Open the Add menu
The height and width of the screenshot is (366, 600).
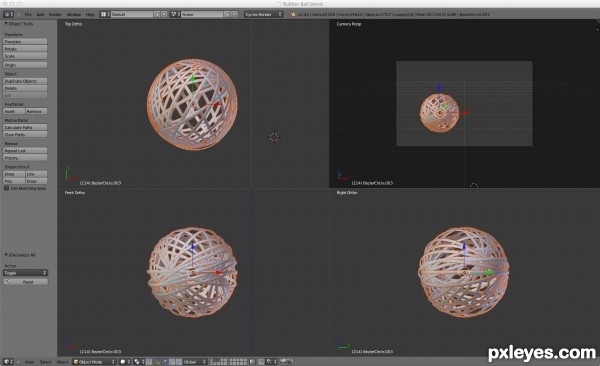[40, 15]
